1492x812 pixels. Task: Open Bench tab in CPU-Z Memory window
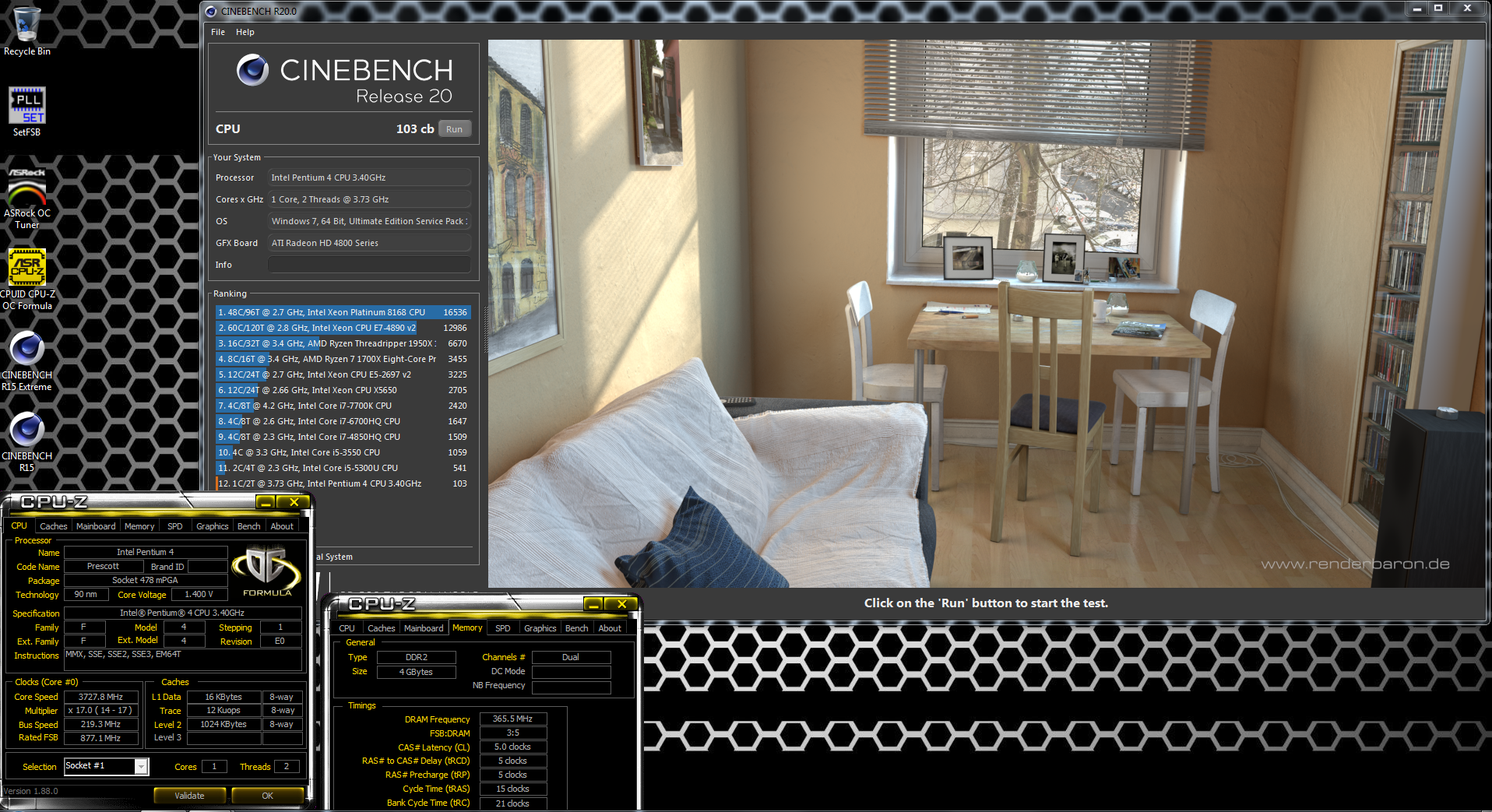pyautogui.click(x=577, y=628)
